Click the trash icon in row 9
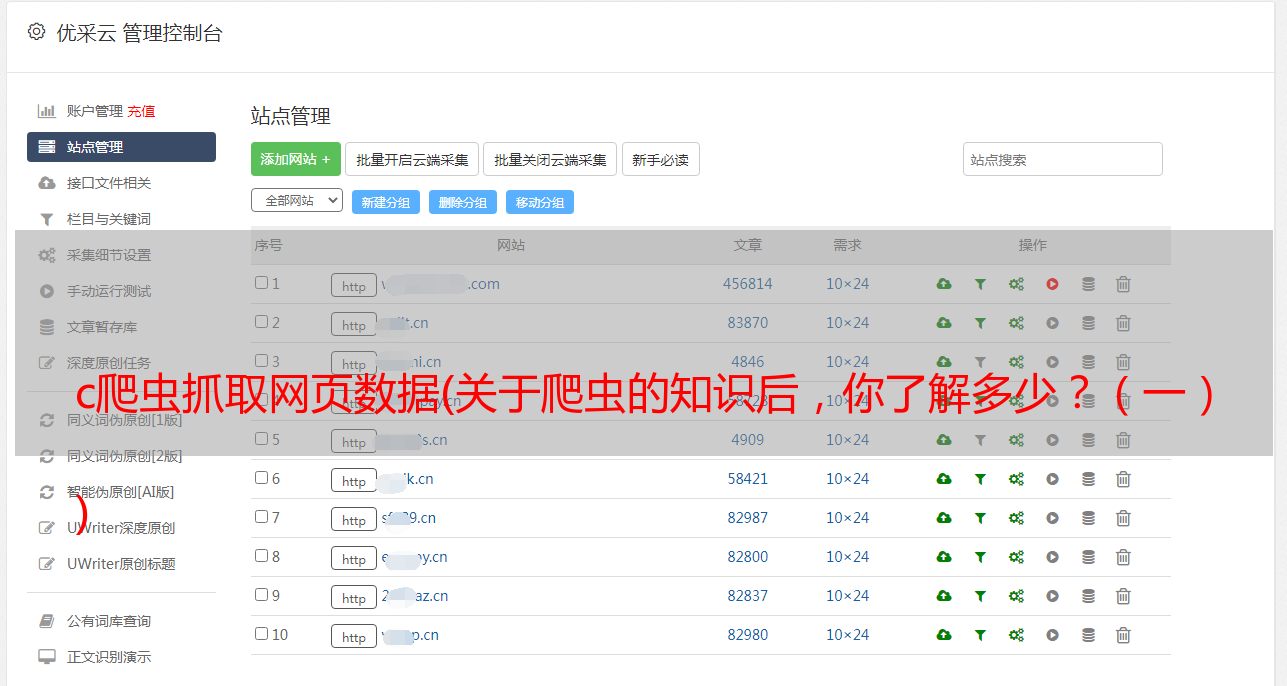The width and height of the screenshot is (1287, 686). [x=1123, y=596]
